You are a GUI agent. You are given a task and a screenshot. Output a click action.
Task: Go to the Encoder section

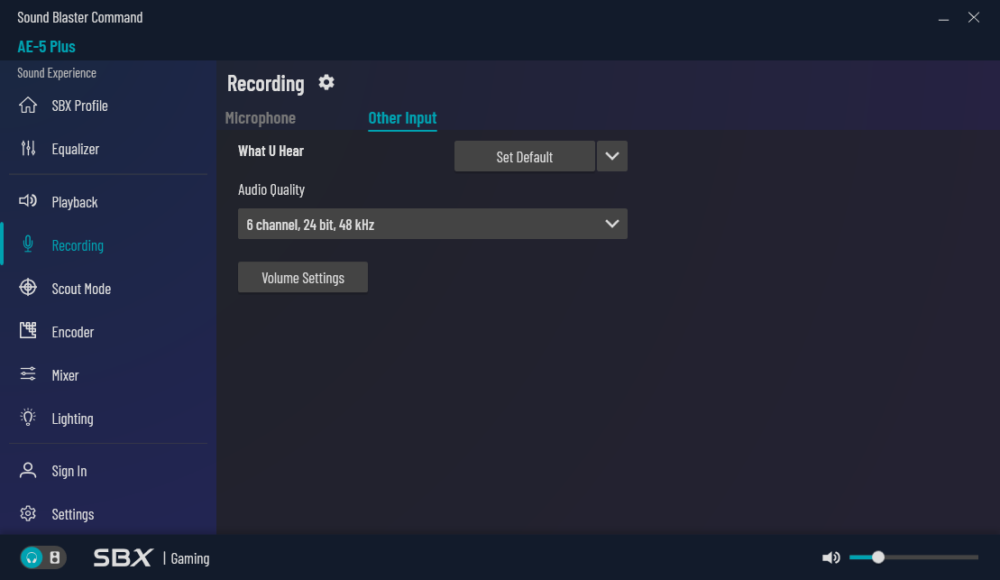click(73, 332)
